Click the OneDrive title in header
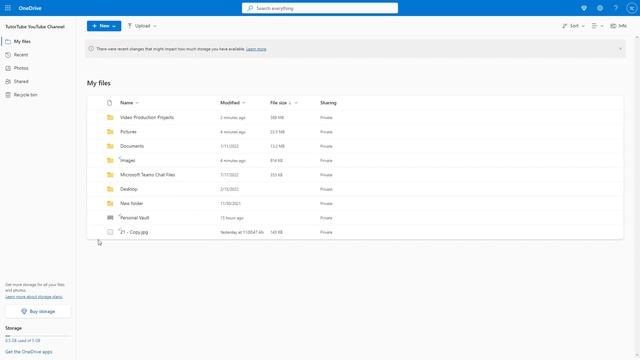Viewport: 640px width, 360px height. click(x=30, y=8)
